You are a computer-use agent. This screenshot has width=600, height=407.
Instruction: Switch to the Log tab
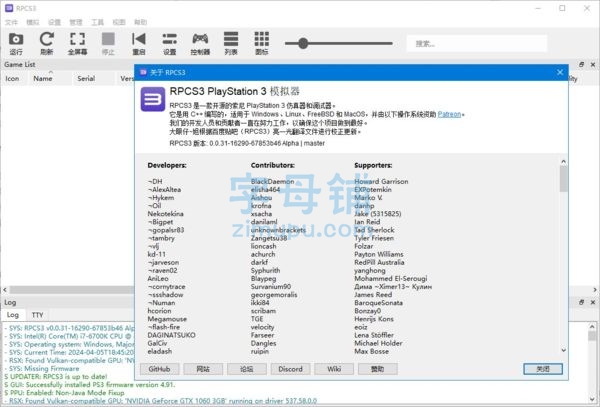13,315
